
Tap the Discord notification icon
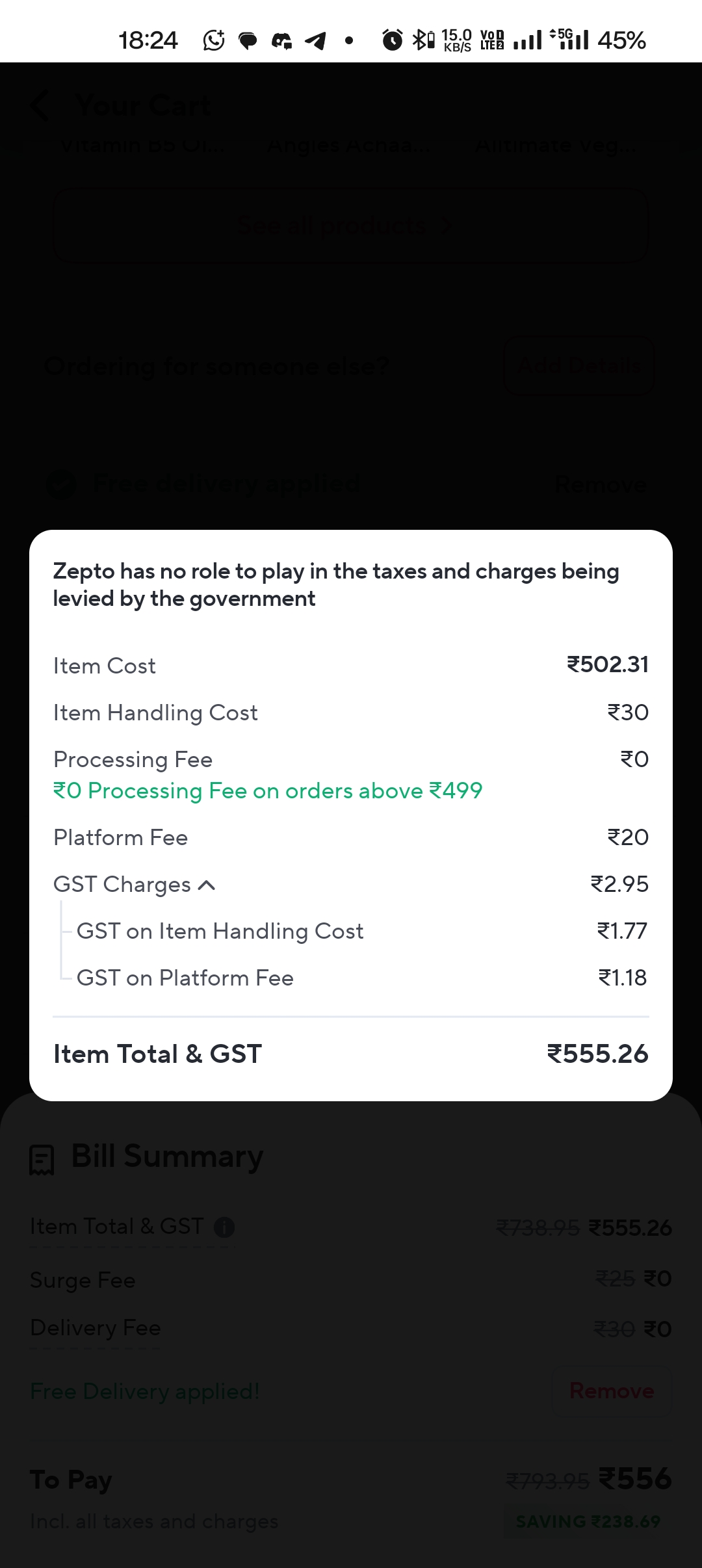point(281,41)
